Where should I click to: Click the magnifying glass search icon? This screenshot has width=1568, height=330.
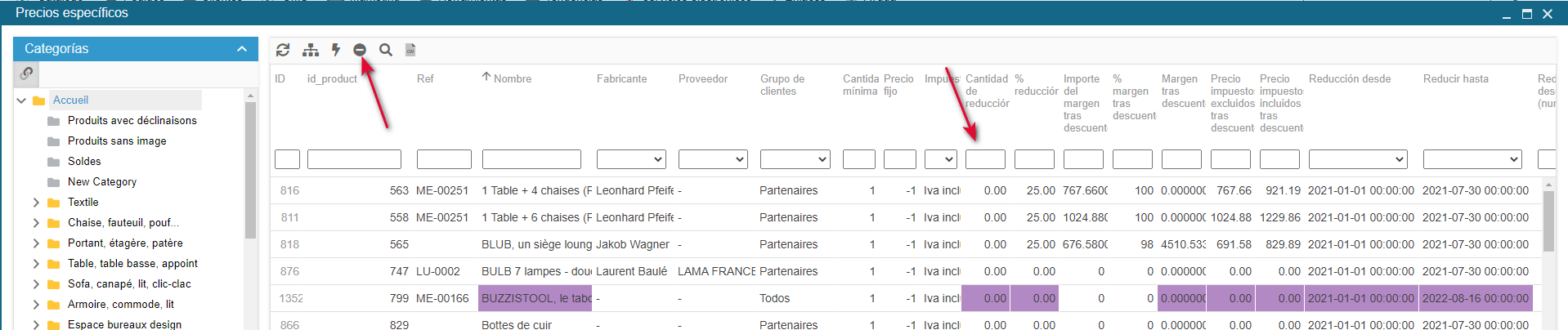click(386, 50)
